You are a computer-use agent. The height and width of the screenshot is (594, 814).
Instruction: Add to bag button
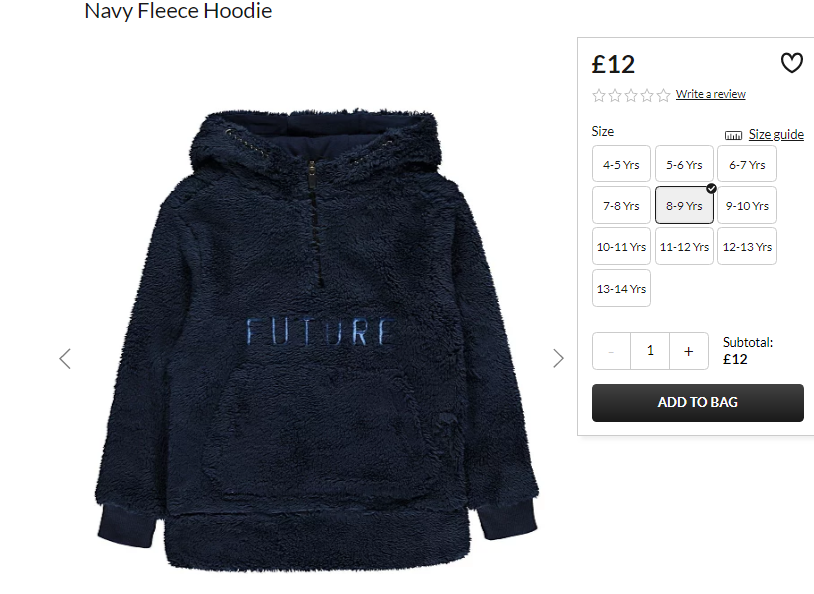[698, 402]
